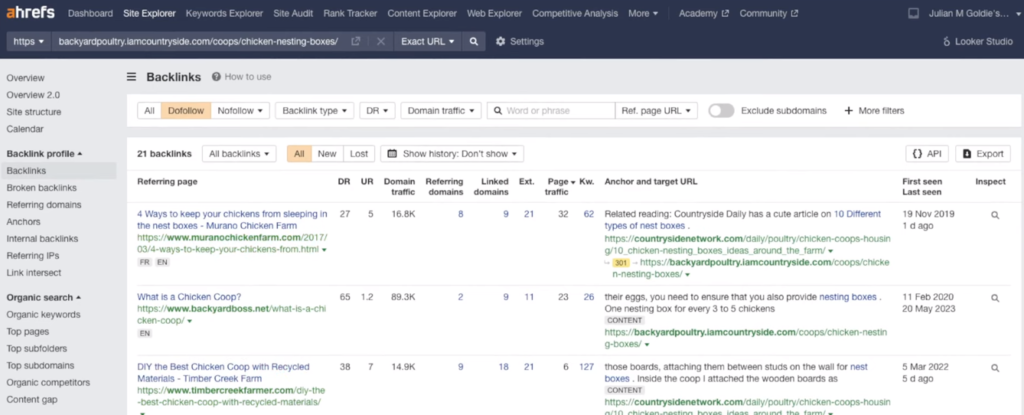Click nesting boxes anchor link

pyautogui.click(x=848, y=297)
